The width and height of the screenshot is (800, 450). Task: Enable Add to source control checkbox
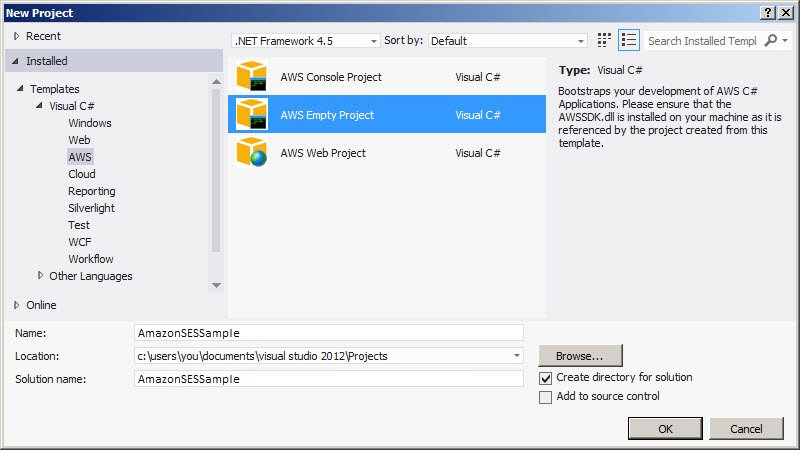click(545, 397)
